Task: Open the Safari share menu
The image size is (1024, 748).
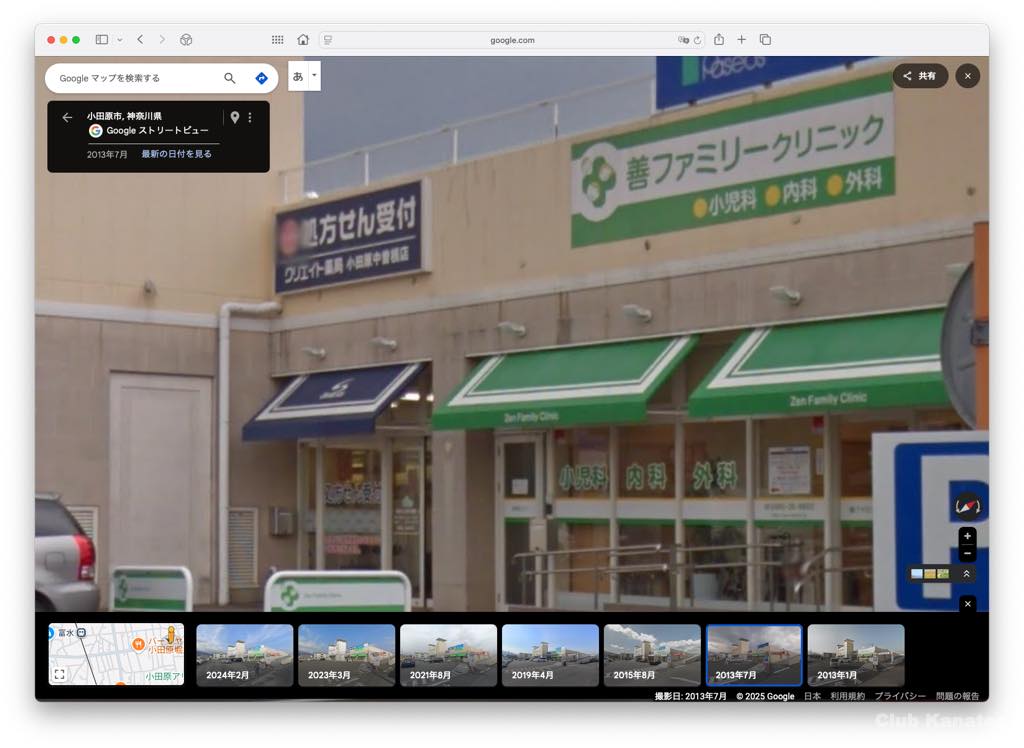Action: pos(719,40)
